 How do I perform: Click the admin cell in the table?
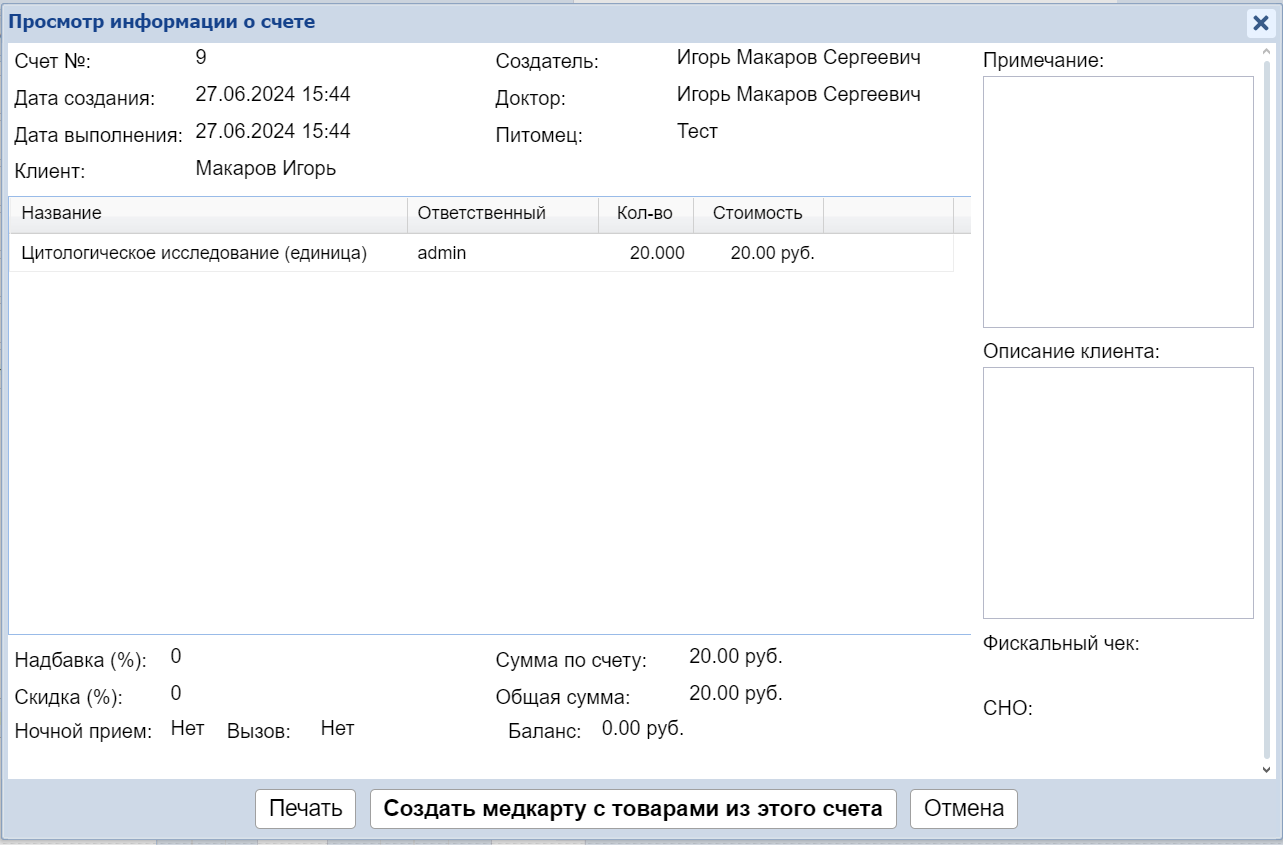point(442,253)
